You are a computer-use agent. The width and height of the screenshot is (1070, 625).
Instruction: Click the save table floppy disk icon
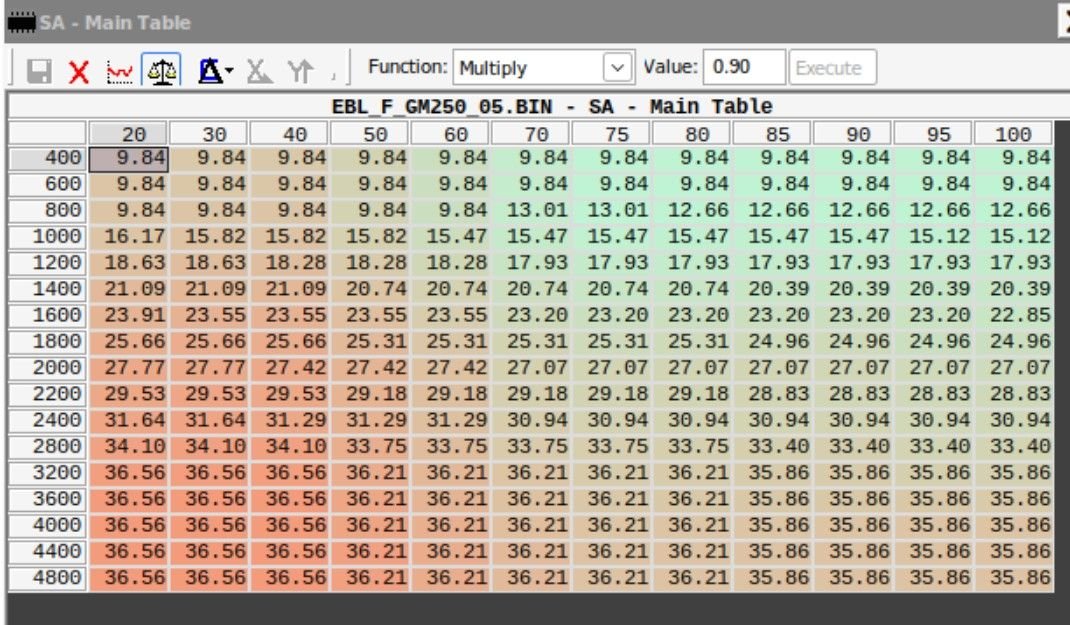pyautogui.click(x=39, y=70)
